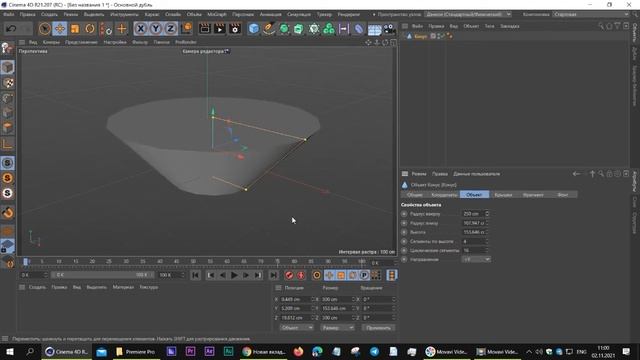Viewport: 640px width, 360px height.
Task: Toggle the animation dot next to Радиус вверху
Action: [404, 214]
